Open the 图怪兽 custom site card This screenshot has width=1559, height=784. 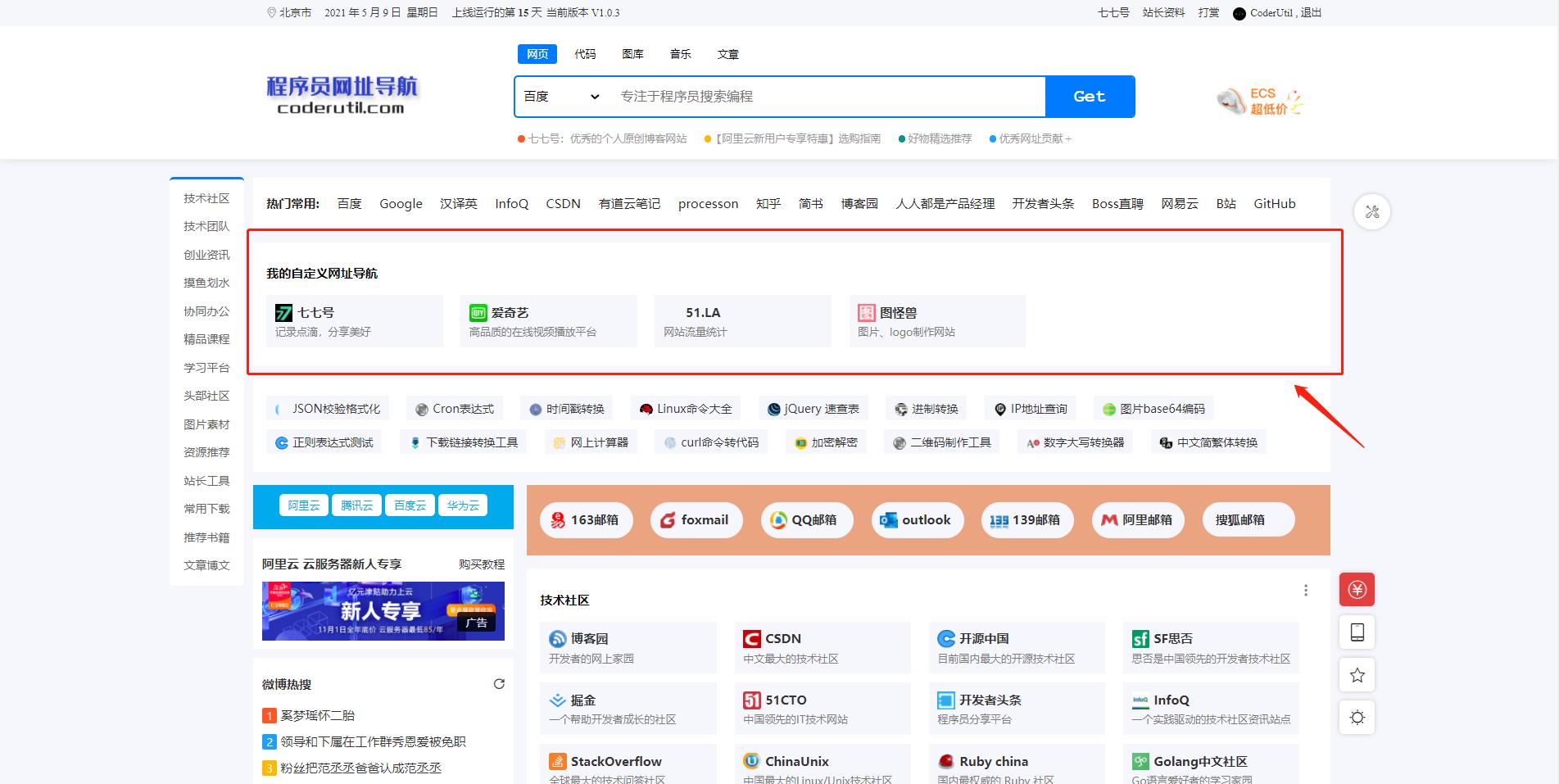[937, 321]
